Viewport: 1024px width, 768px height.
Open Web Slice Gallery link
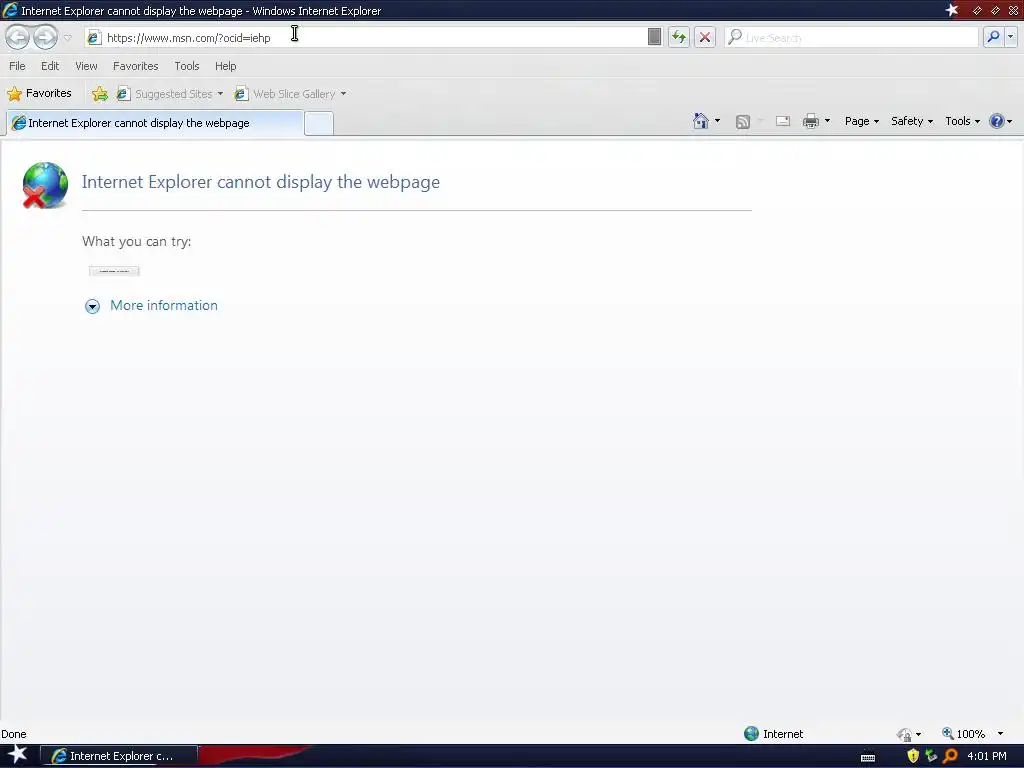click(x=285, y=94)
